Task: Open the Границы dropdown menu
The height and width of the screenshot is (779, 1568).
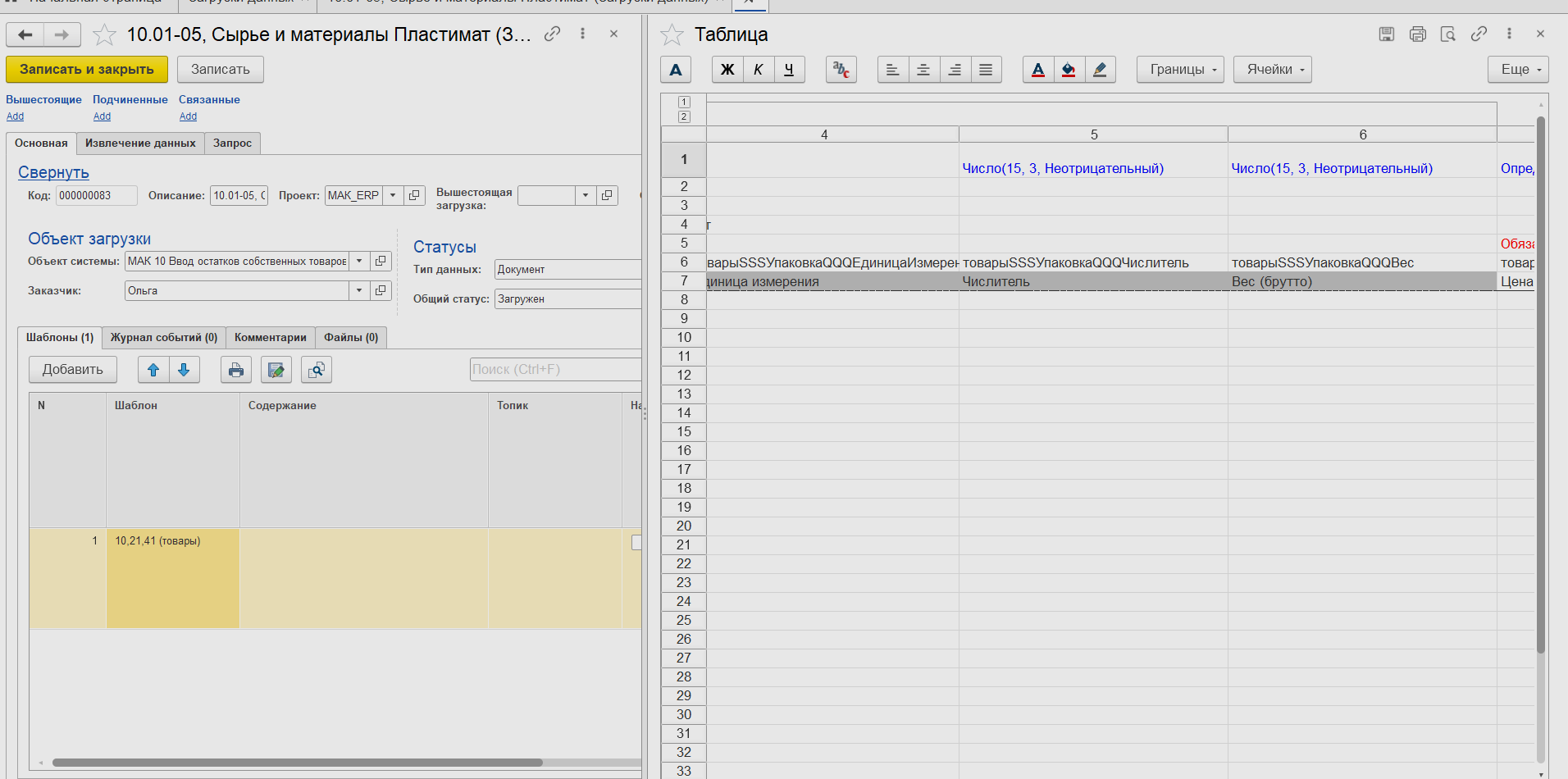Action: pos(1179,70)
